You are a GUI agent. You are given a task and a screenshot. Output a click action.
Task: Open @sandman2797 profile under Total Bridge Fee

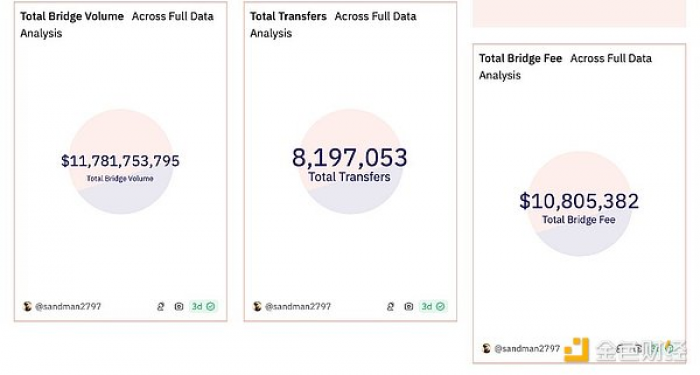[x=527, y=349]
